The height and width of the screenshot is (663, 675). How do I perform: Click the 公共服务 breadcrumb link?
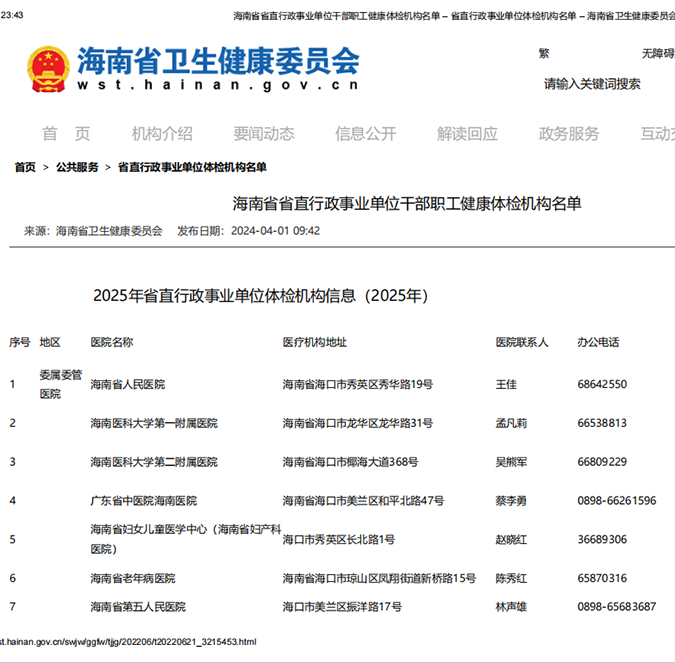point(77,167)
